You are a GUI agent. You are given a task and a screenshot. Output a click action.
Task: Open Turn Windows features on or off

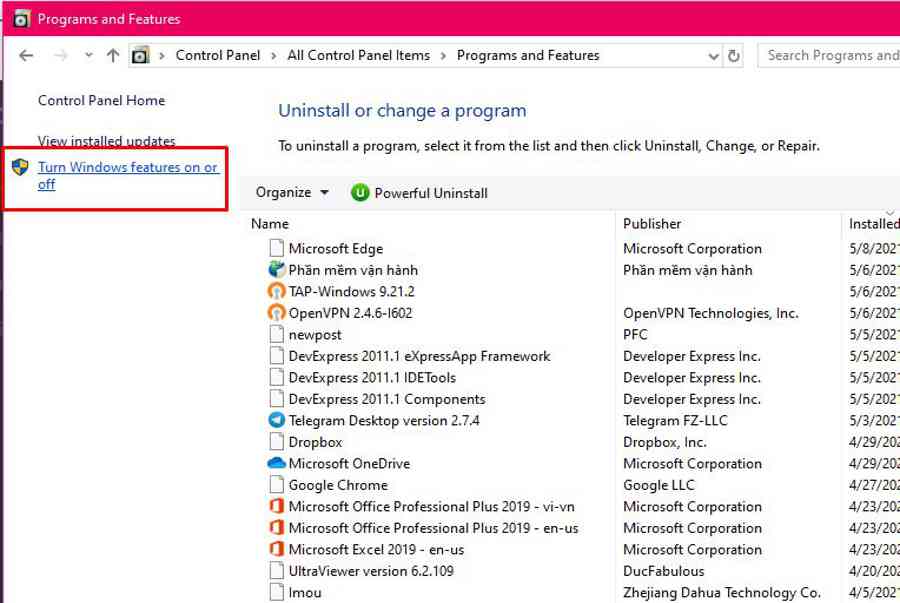pyautogui.click(x=127, y=176)
